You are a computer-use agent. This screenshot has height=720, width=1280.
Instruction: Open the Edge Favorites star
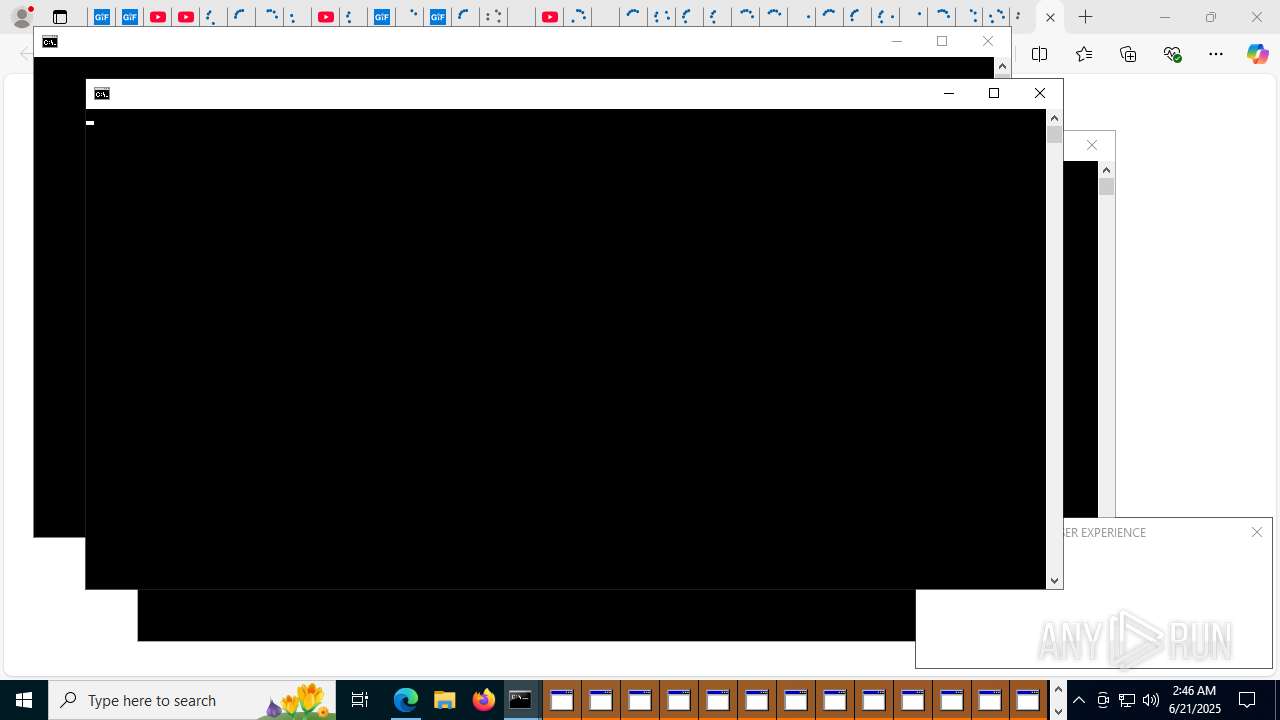tap(1083, 54)
